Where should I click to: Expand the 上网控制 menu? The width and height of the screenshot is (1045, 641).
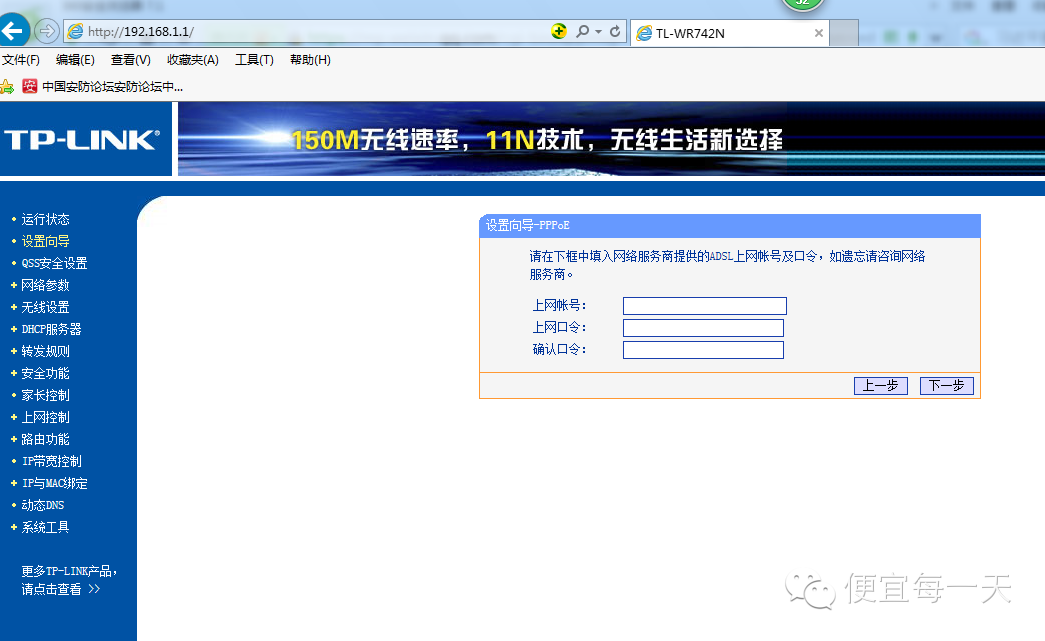coord(45,417)
